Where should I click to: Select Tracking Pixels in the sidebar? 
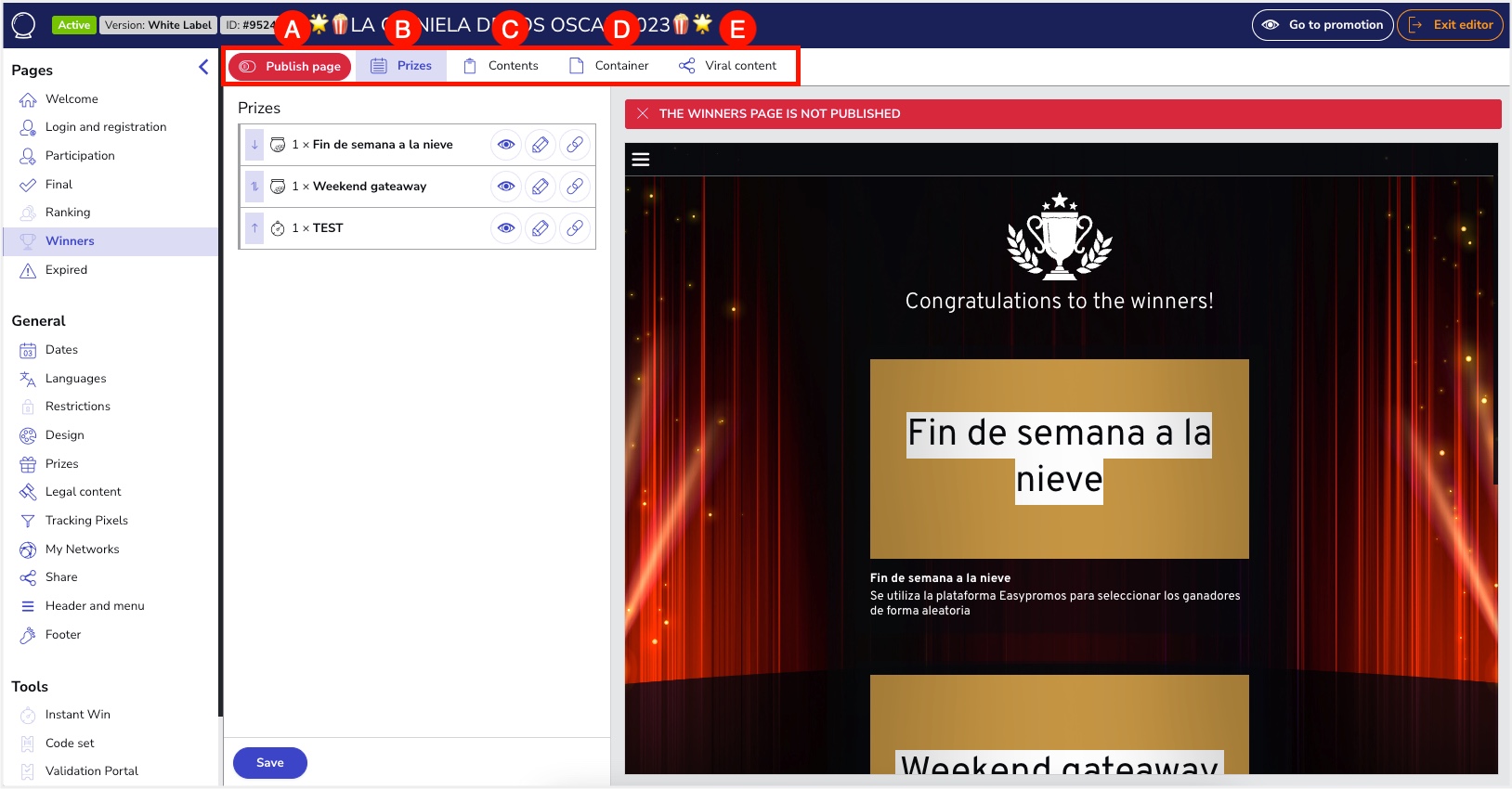86,521
